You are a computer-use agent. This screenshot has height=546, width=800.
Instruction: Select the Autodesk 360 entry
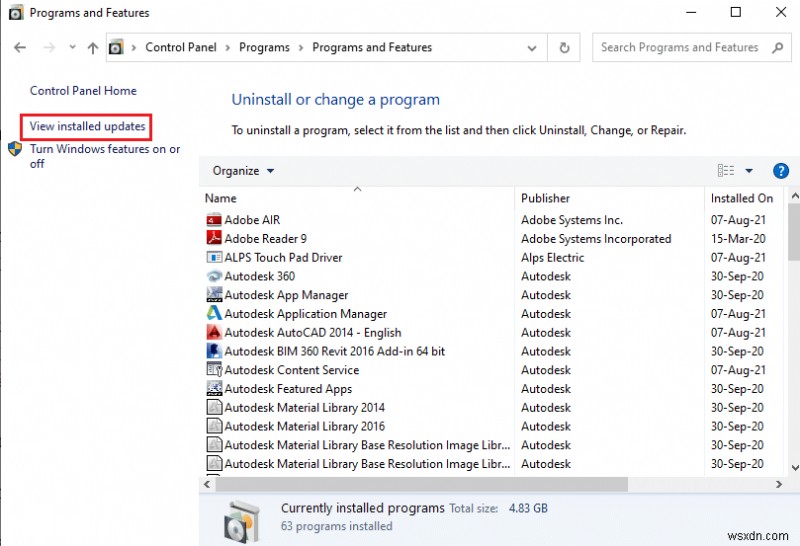click(x=260, y=276)
